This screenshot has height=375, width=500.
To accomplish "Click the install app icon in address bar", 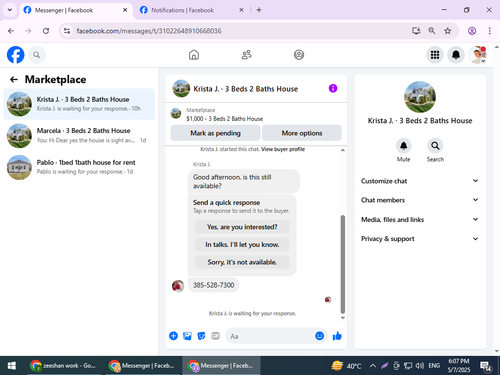I will point(416,31).
